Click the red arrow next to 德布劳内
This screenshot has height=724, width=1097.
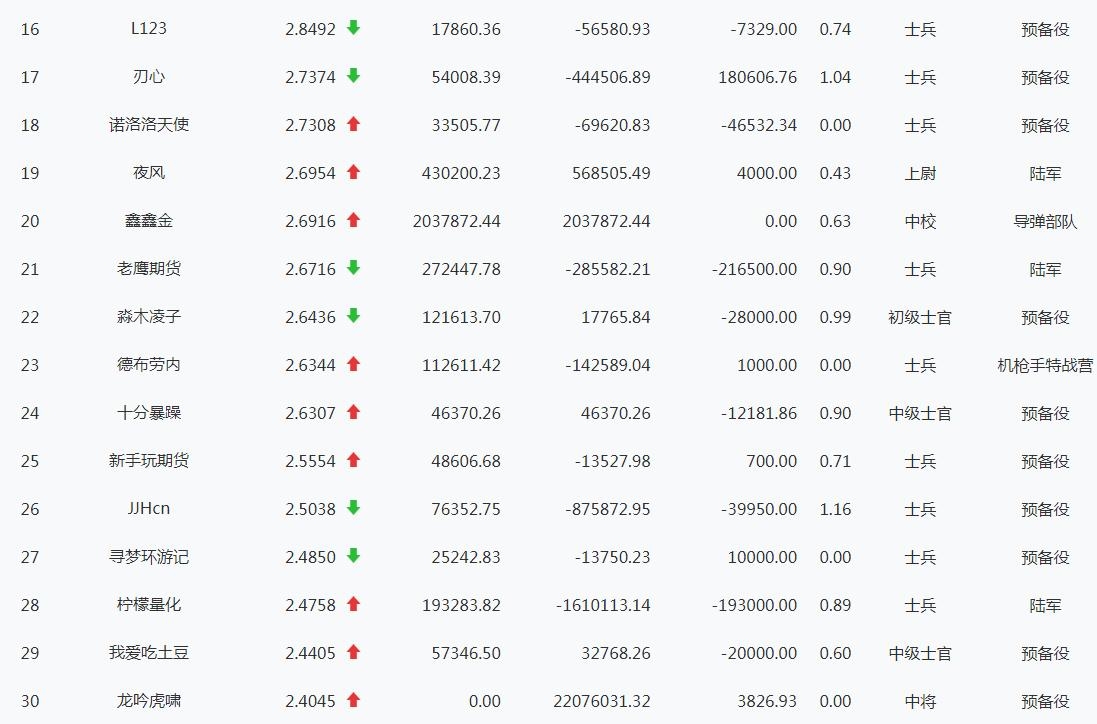[x=353, y=364]
